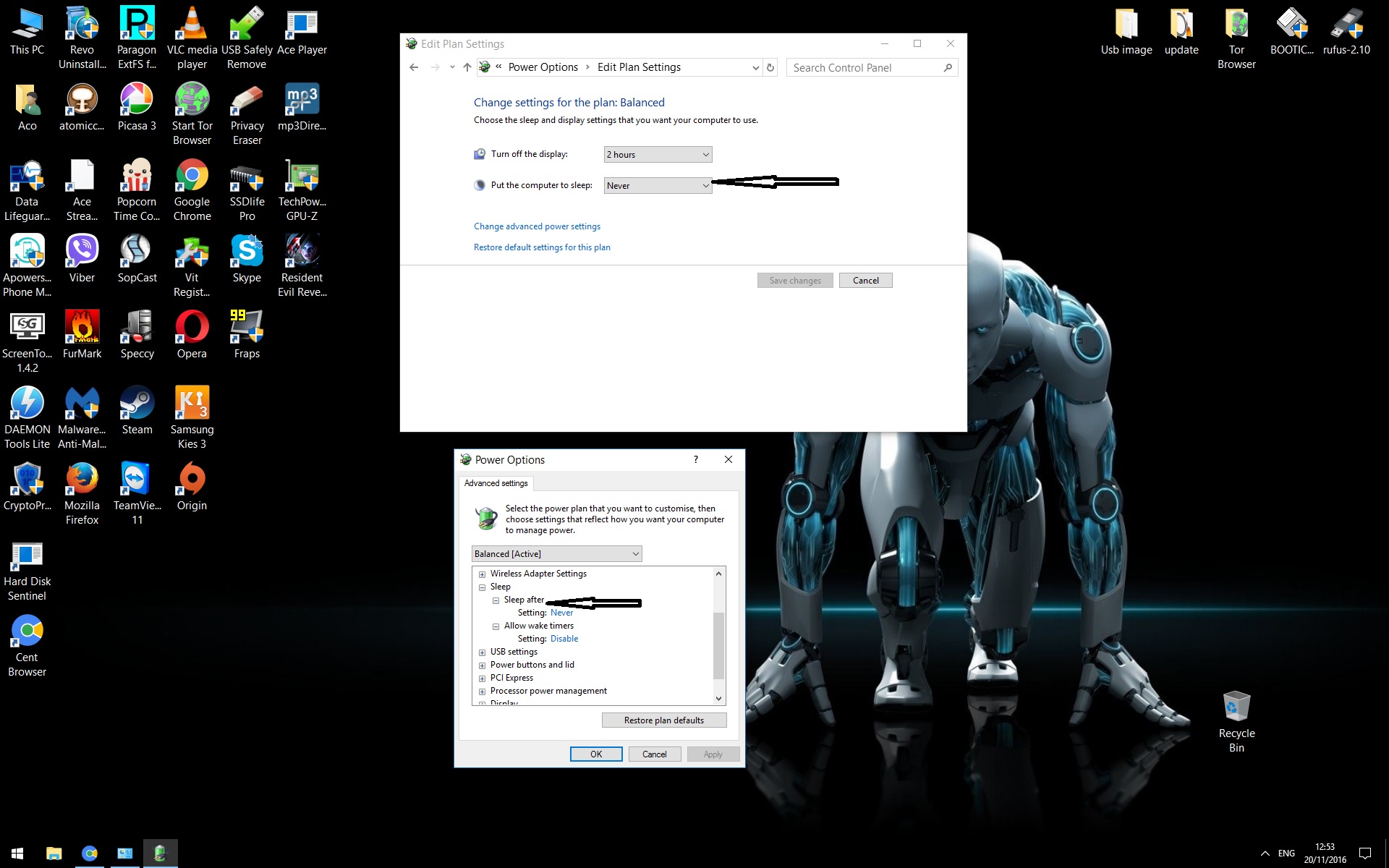Viewport: 1389px width, 868px height.
Task: Click Restore default settings for this plan
Action: pyautogui.click(x=542, y=247)
